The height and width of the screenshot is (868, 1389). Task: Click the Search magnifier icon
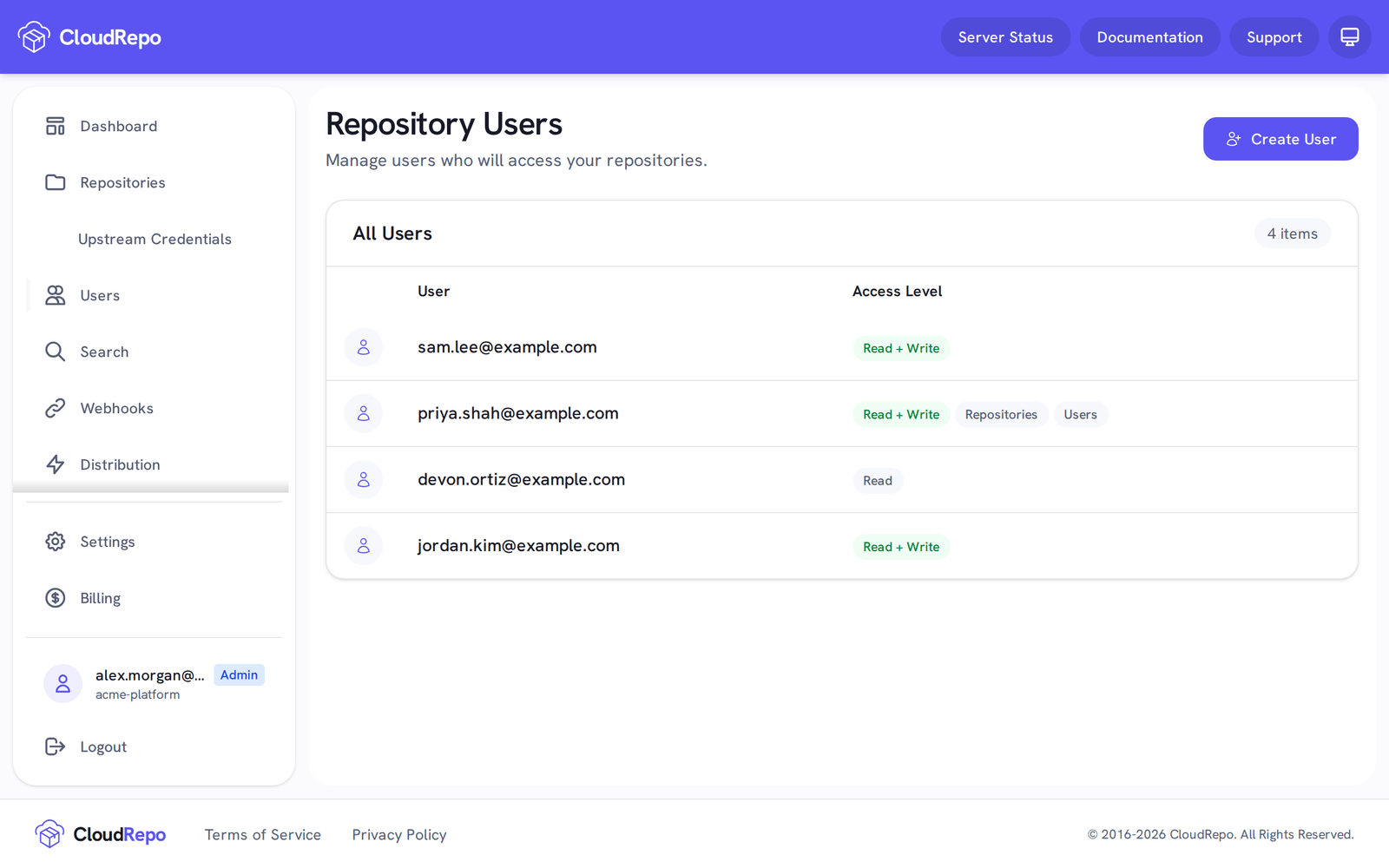click(56, 352)
